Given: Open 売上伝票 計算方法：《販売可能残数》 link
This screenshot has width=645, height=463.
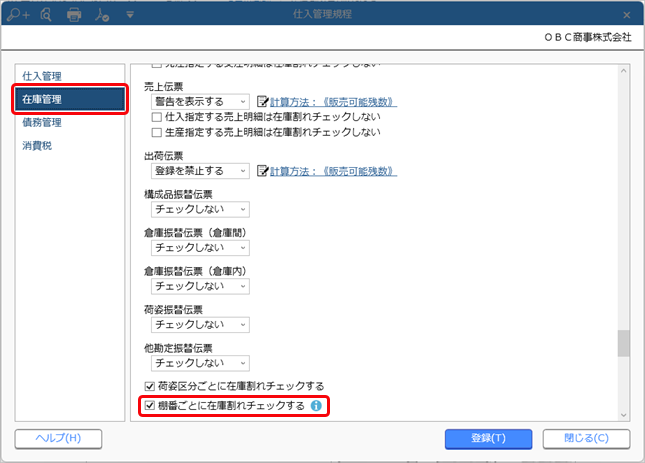Looking at the screenshot, I should click(x=333, y=102).
